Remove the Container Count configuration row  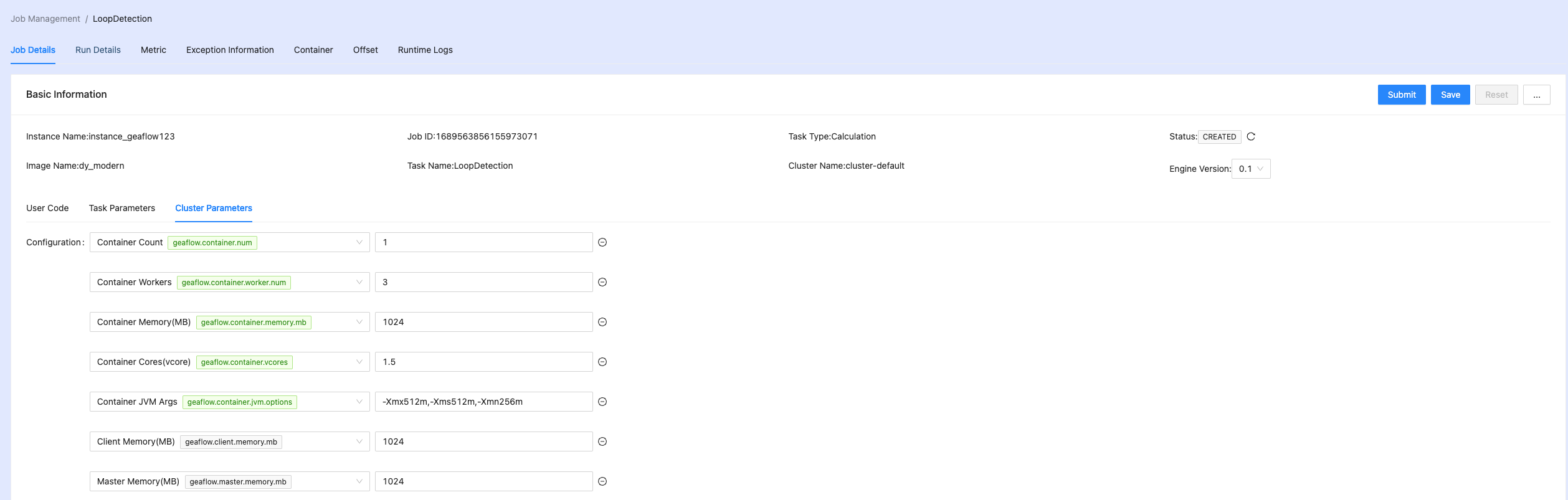click(602, 242)
